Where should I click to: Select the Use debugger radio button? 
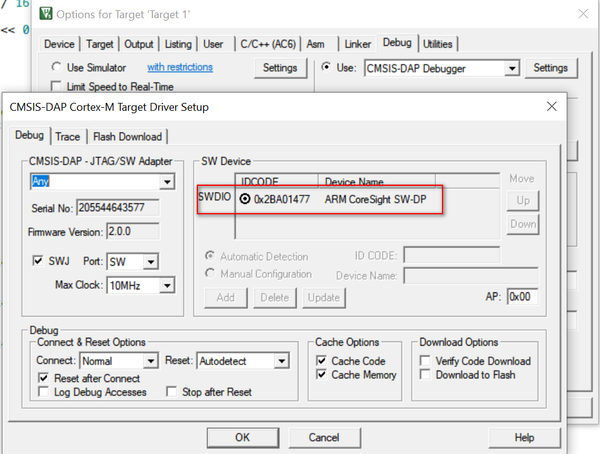click(x=326, y=67)
